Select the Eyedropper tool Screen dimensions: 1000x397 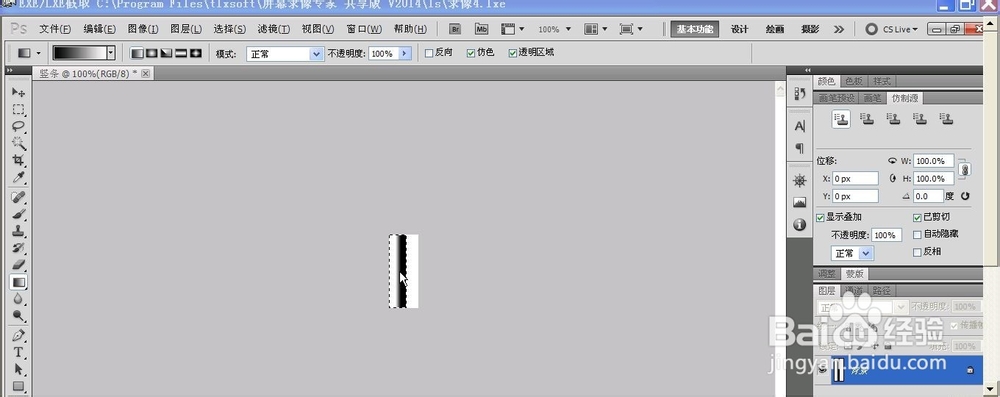18,177
